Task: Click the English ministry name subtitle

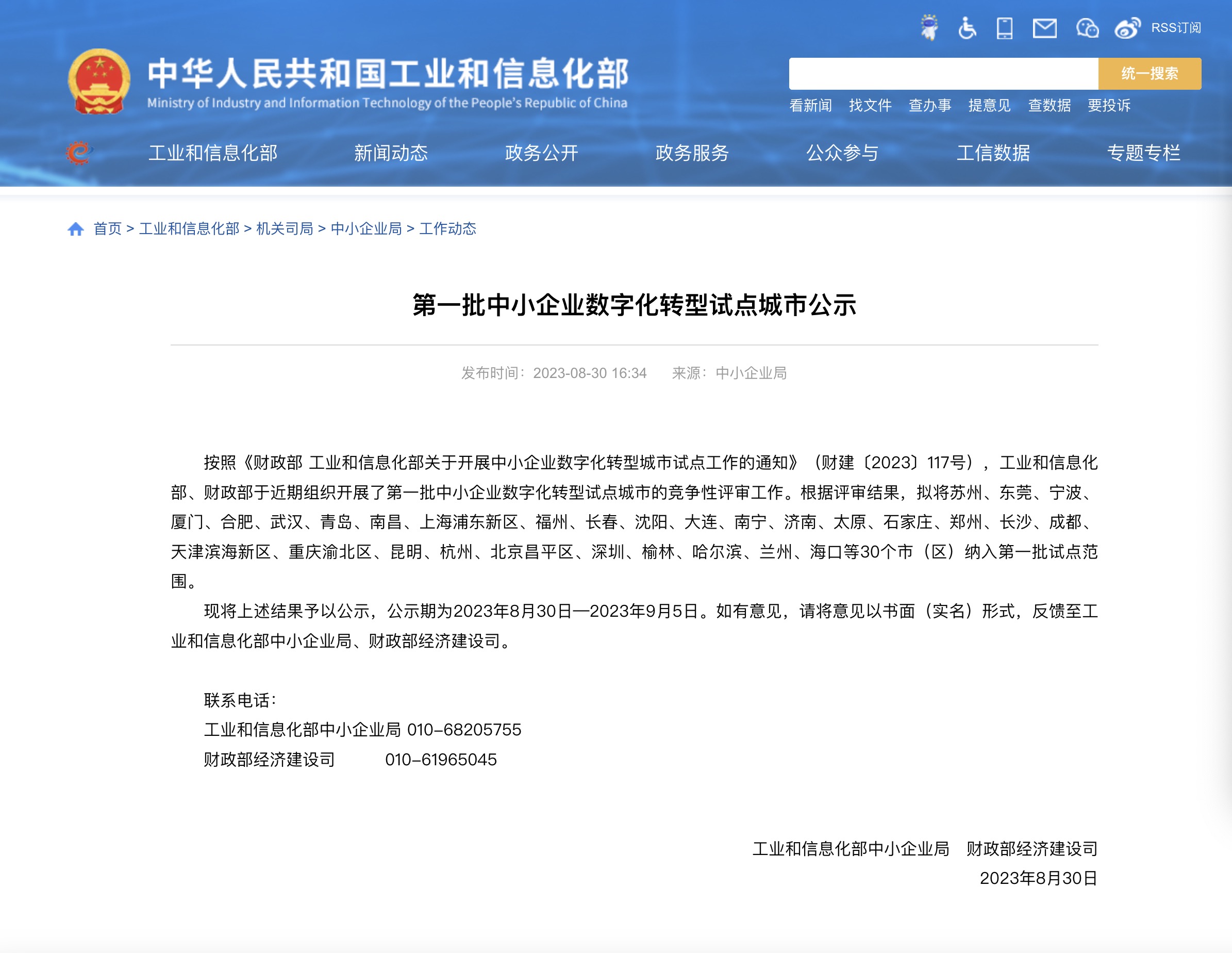Action: (x=387, y=103)
